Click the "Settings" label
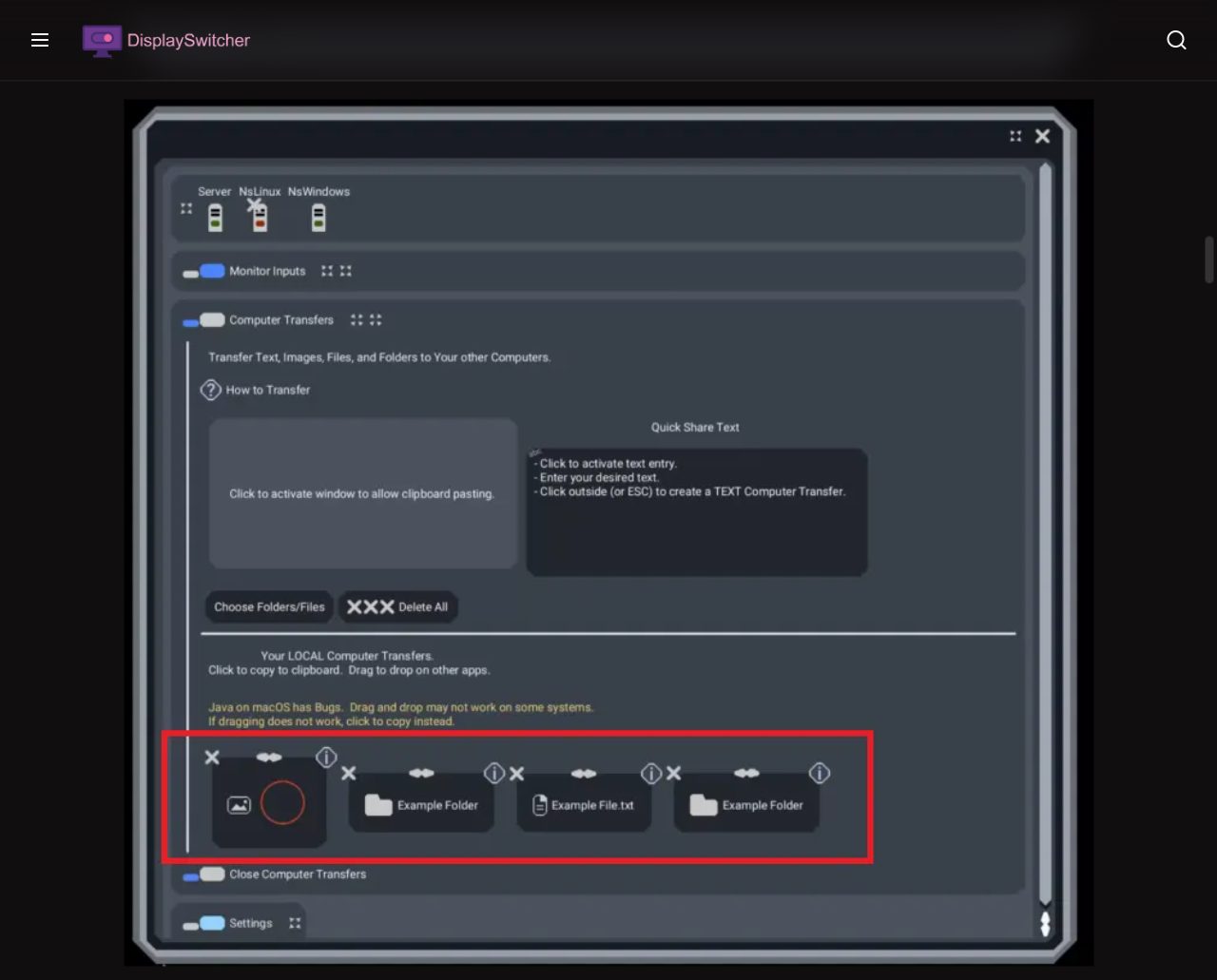Viewport: 1217px width, 980px height. click(x=251, y=923)
